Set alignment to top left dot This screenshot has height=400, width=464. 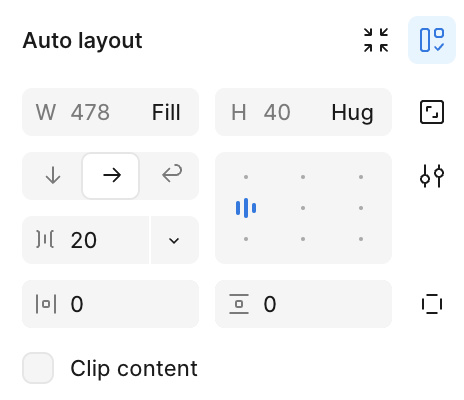pyautogui.click(x=246, y=177)
